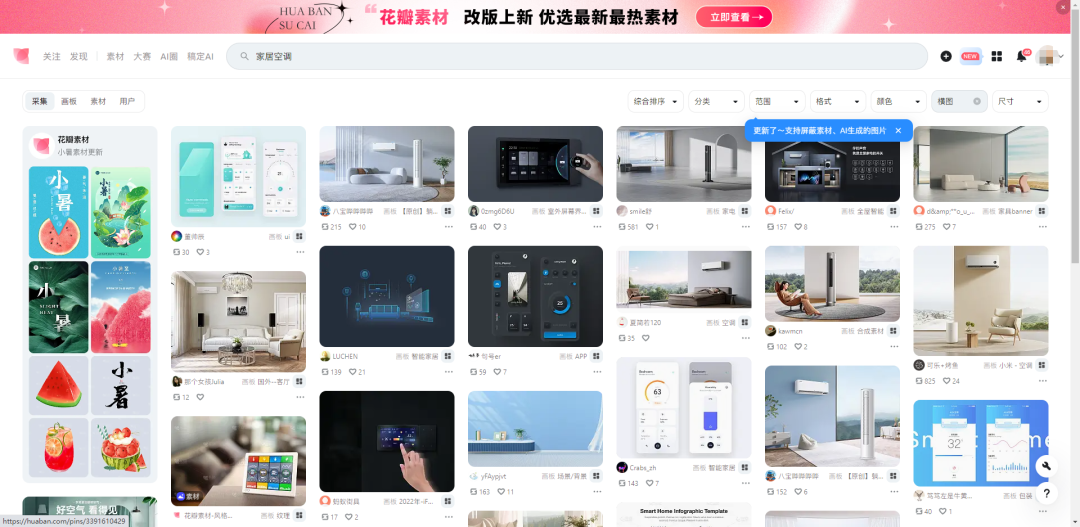Open the 颜色 color dropdown
This screenshot has height=527, width=1080.
click(898, 101)
